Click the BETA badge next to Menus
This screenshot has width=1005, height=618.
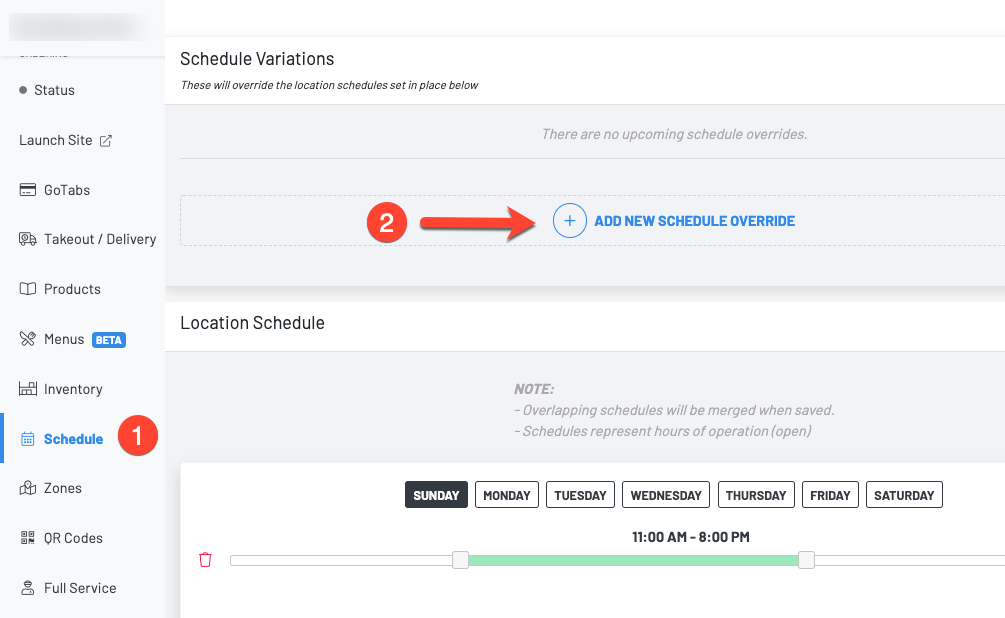pos(108,339)
